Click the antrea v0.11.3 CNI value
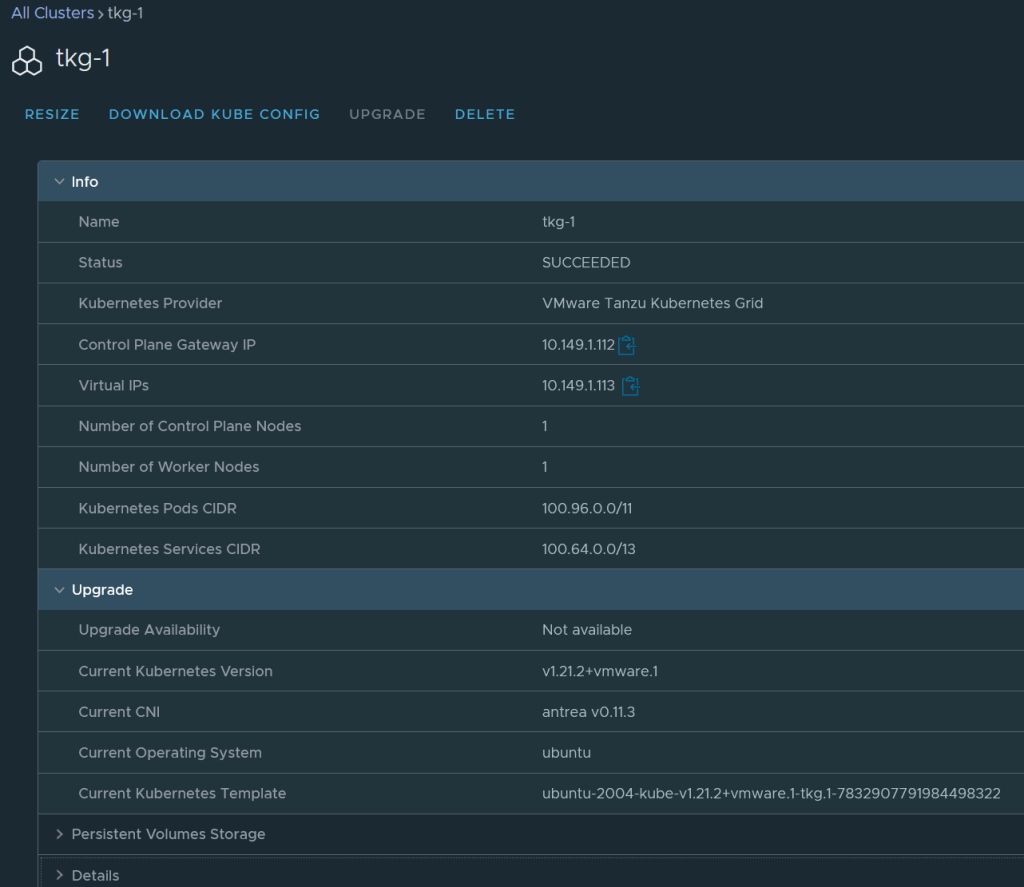Screen dimensions: 1024x887 (x=589, y=712)
